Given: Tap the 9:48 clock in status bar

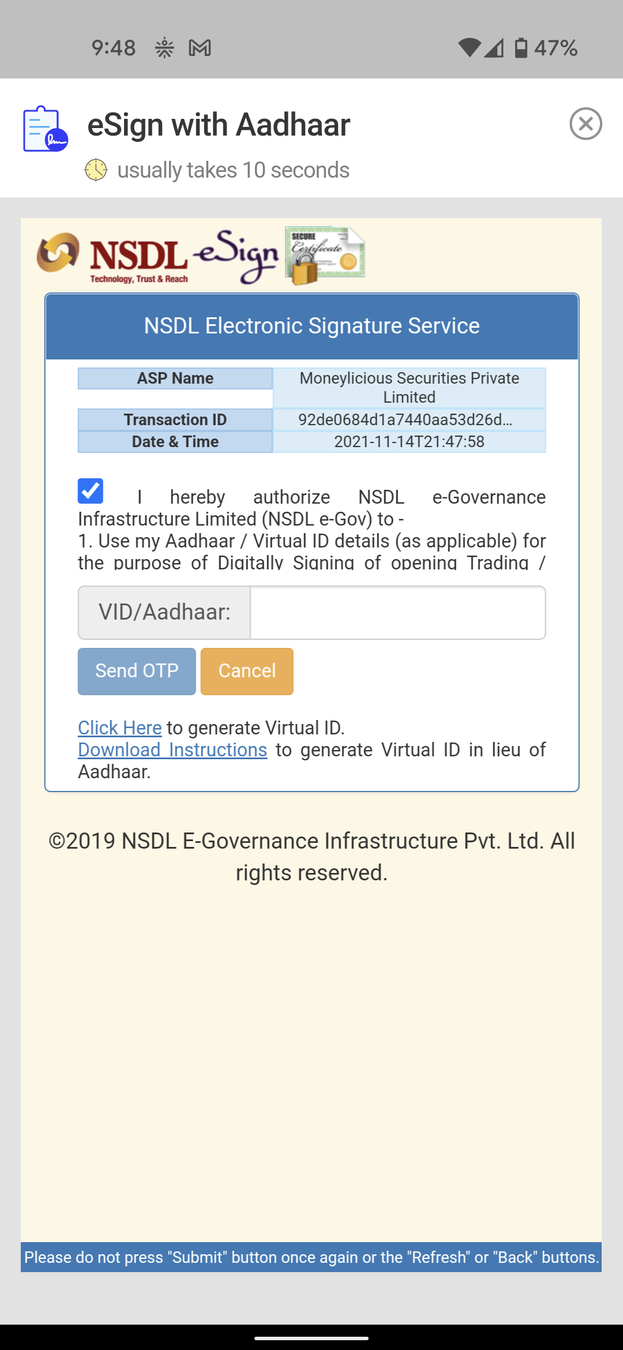Looking at the screenshot, I should pyautogui.click(x=113, y=48).
